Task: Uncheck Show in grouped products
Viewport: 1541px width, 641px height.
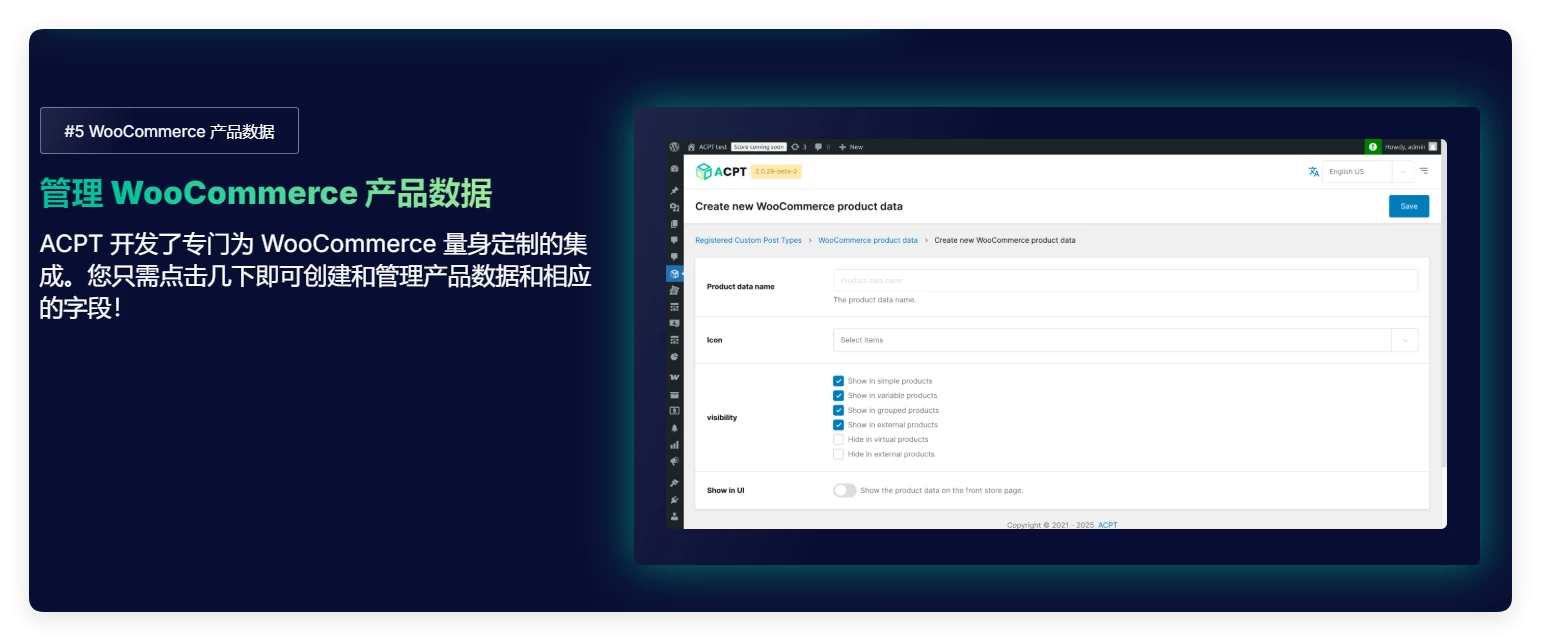Action: pyautogui.click(x=838, y=410)
